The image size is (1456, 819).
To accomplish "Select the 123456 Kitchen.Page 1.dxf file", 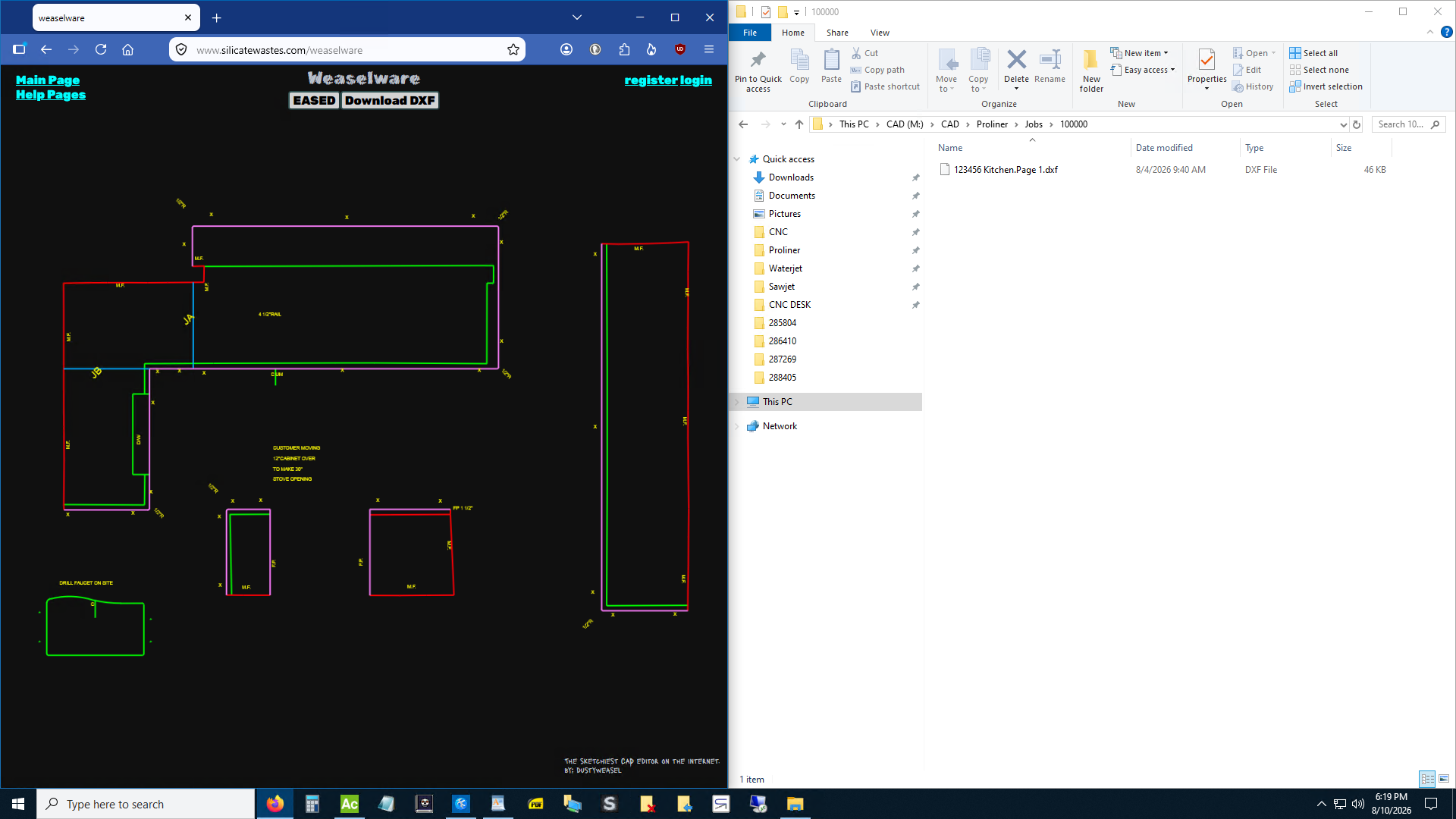I will [1006, 170].
